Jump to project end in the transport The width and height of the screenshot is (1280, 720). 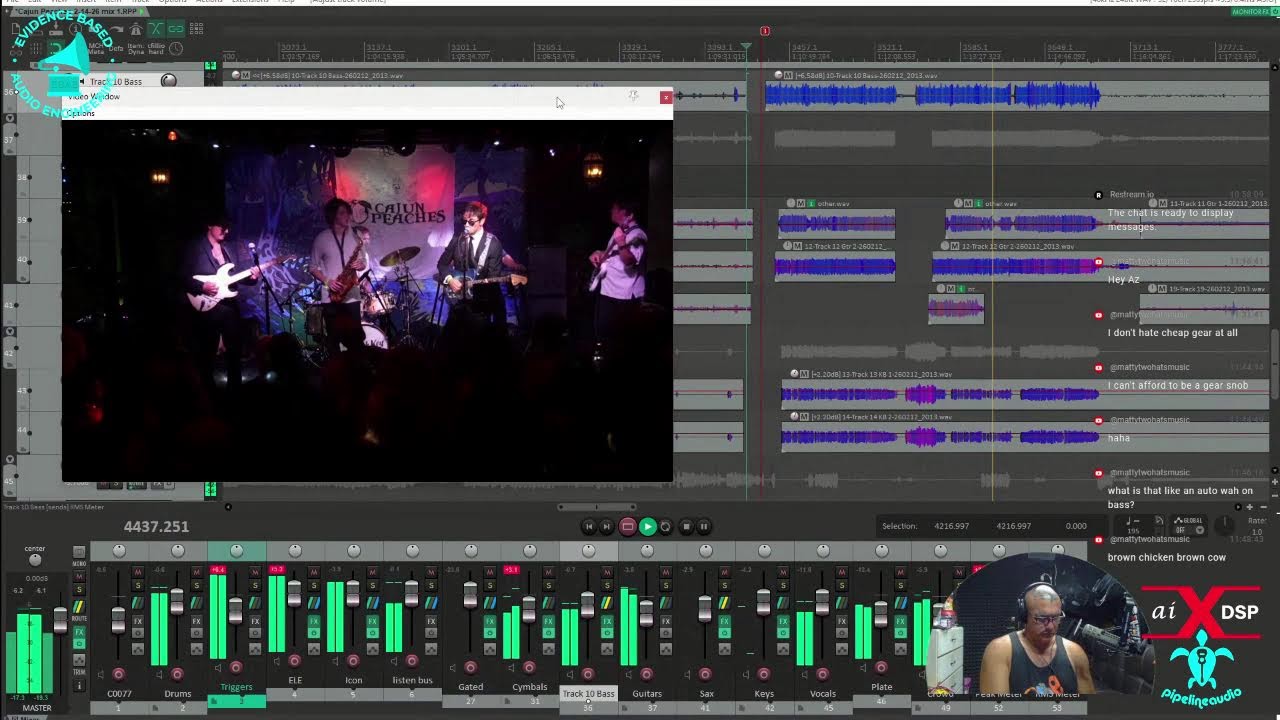click(x=606, y=526)
